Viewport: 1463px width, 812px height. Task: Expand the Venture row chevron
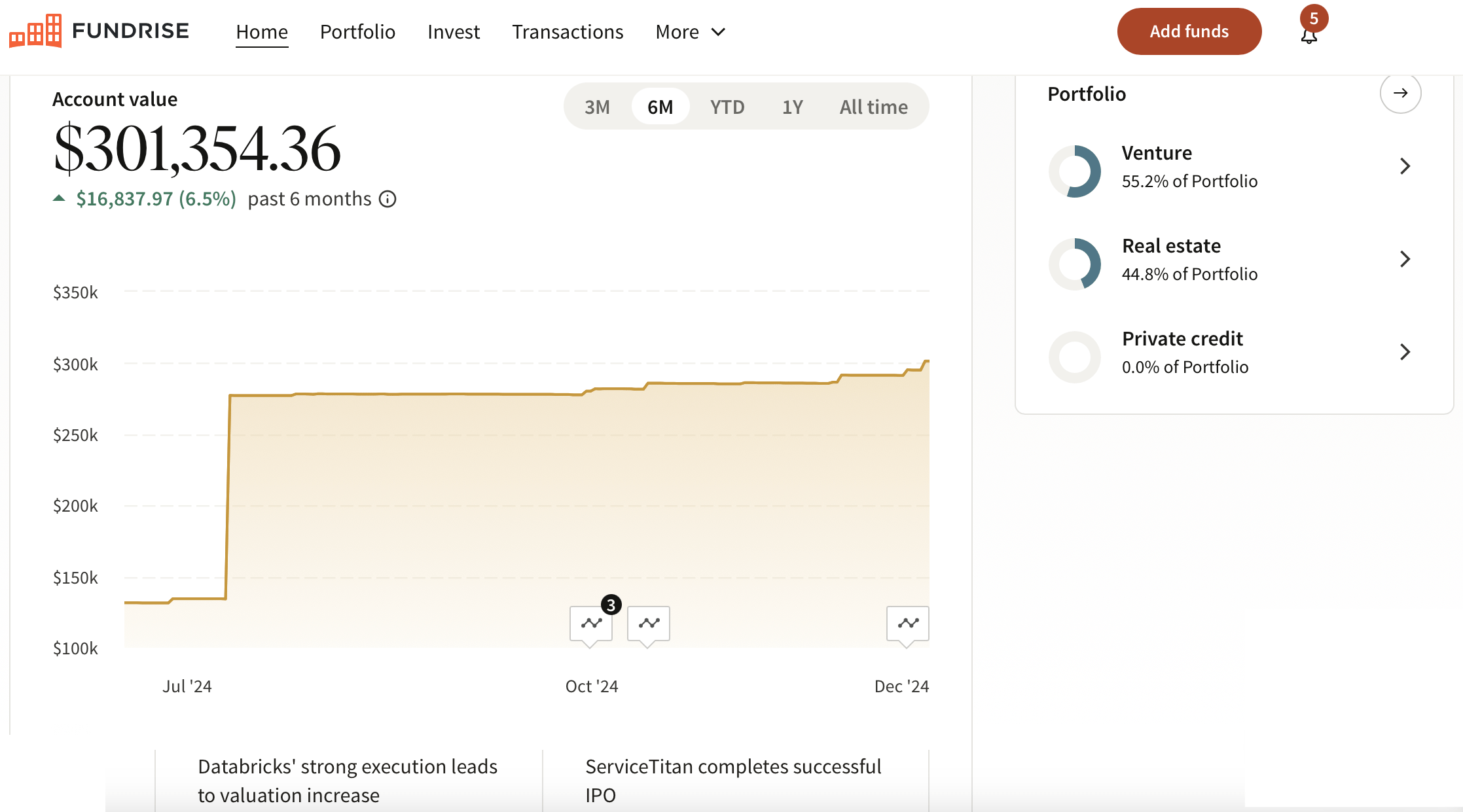point(1405,166)
